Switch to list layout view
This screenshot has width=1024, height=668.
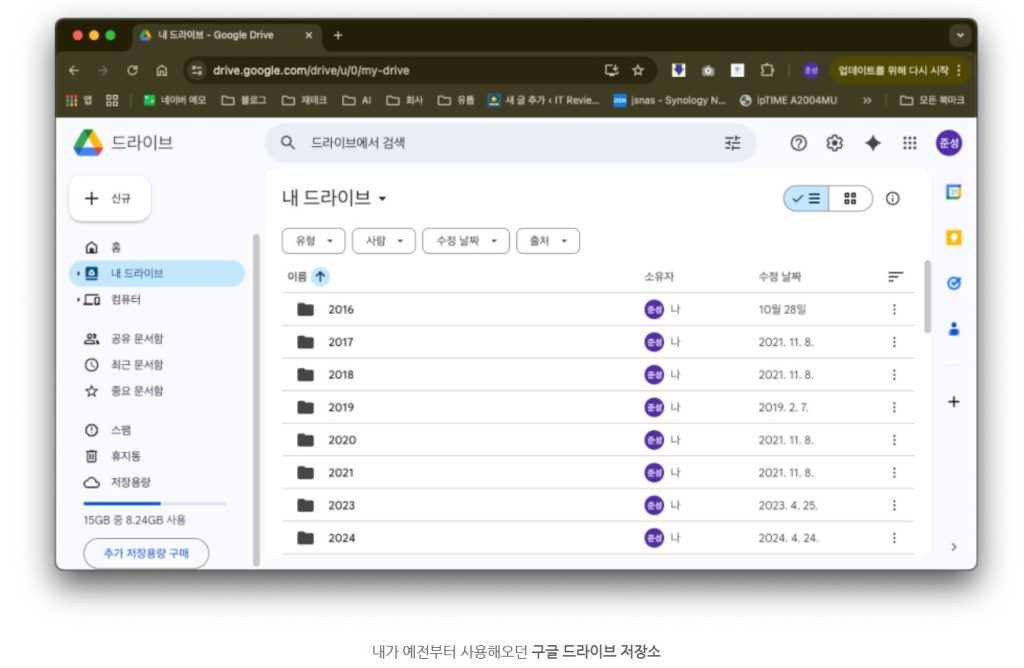pyautogui.click(x=806, y=198)
